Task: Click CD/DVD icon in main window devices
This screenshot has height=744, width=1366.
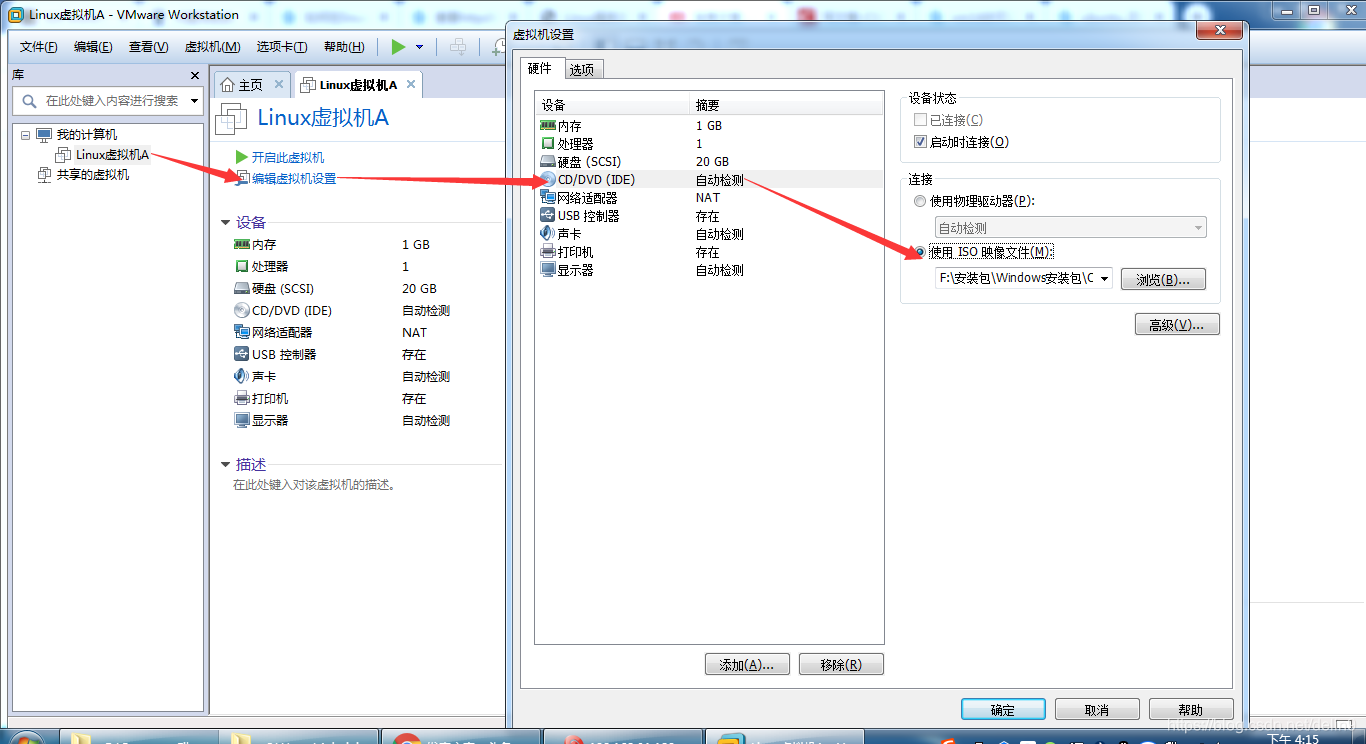Action: click(241, 310)
